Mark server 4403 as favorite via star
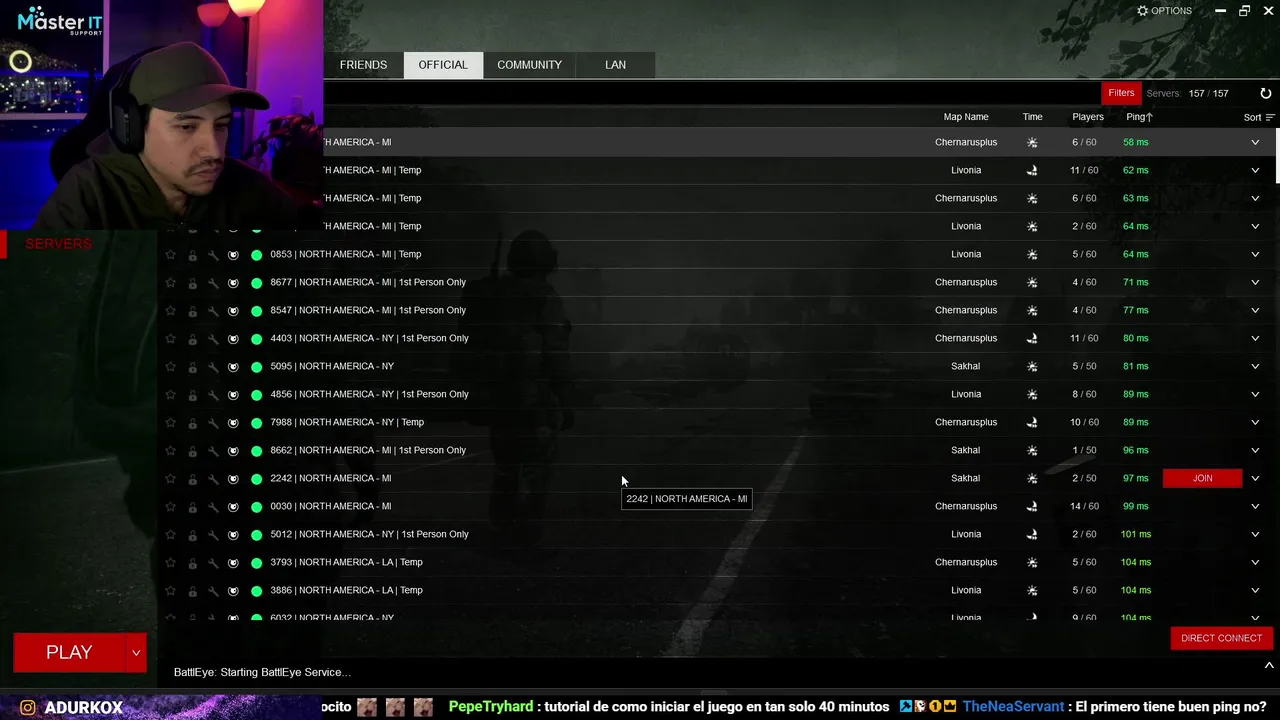 point(170,339)
